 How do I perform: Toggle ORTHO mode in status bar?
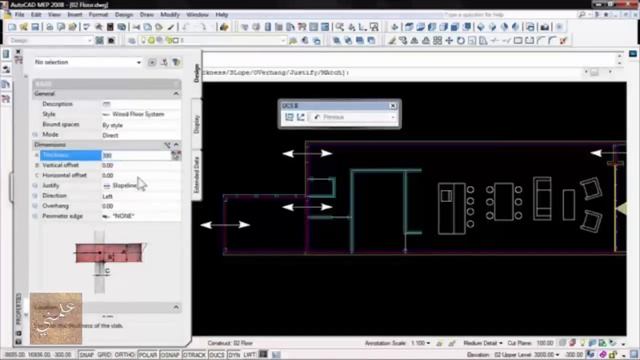(124, 355)
